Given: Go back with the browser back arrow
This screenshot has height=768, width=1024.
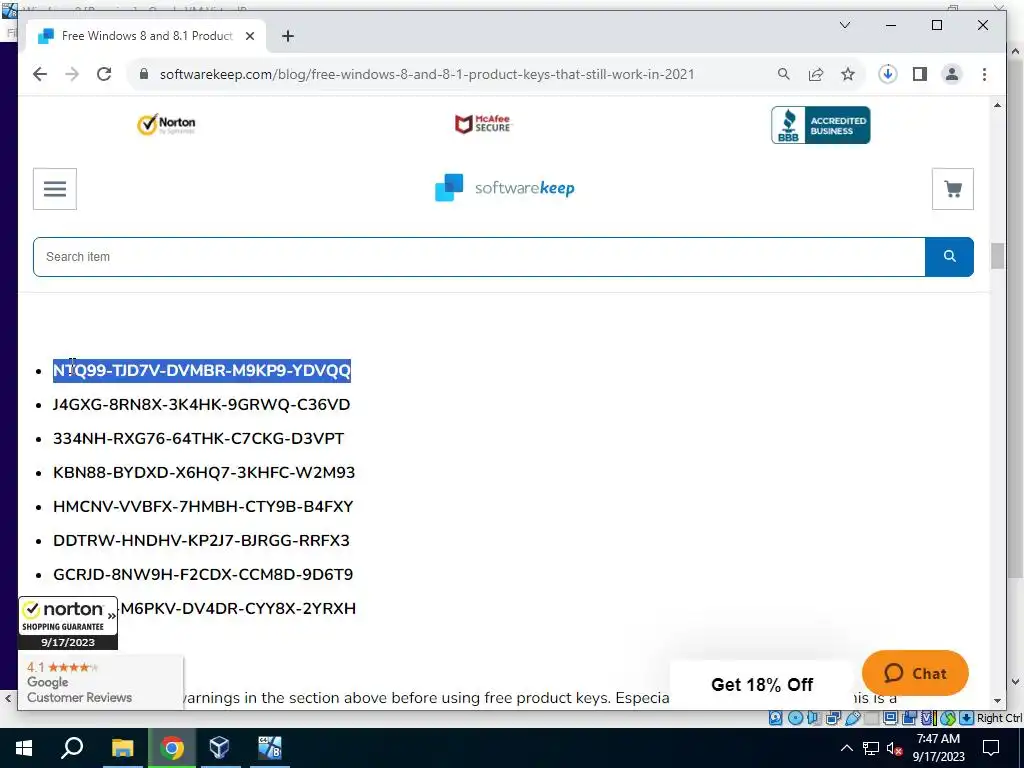Looking at the screenshot, I should (40, 74).
